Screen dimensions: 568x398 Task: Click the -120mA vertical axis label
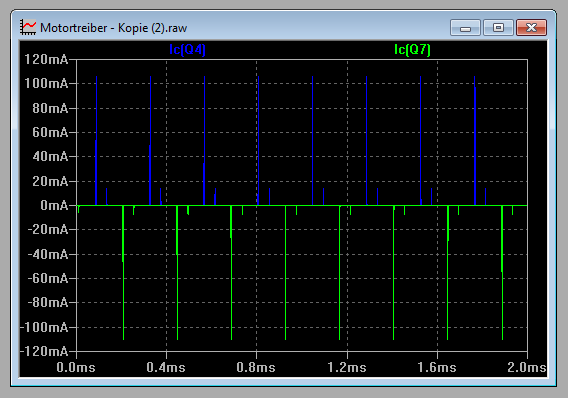tap(44, 351)
